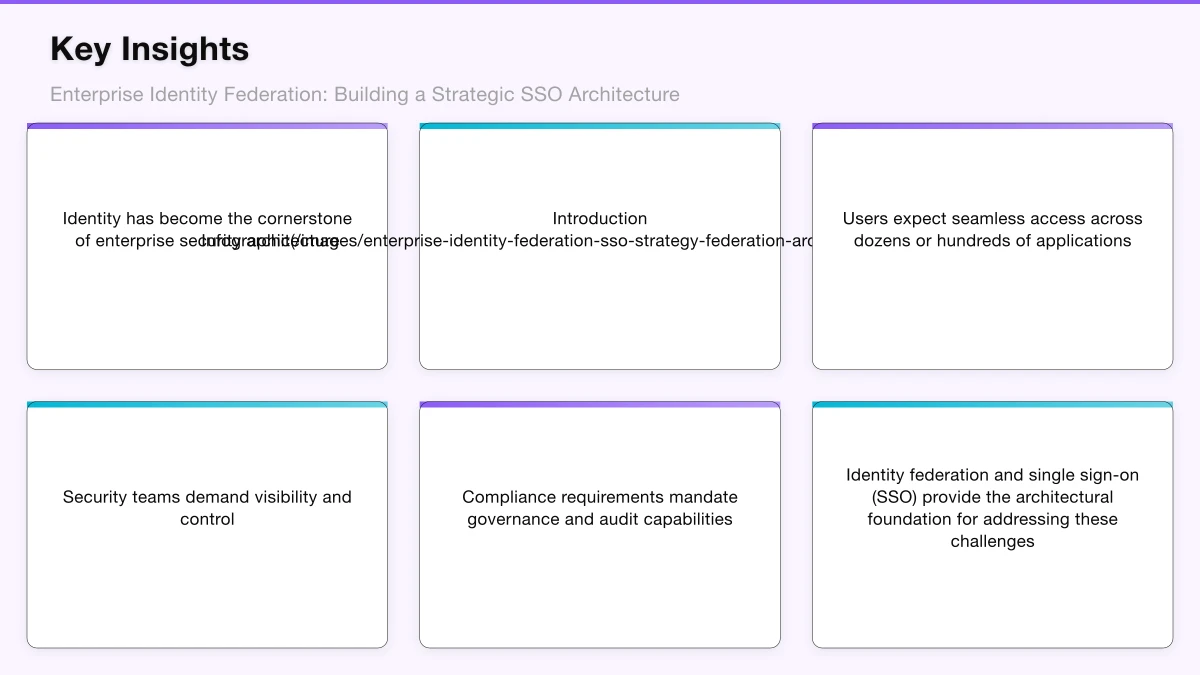The width and height of the screenshot is (1200, 675).
Task: Select the text 'governance and audit capabilities'
Action: (x=600, y=519)
